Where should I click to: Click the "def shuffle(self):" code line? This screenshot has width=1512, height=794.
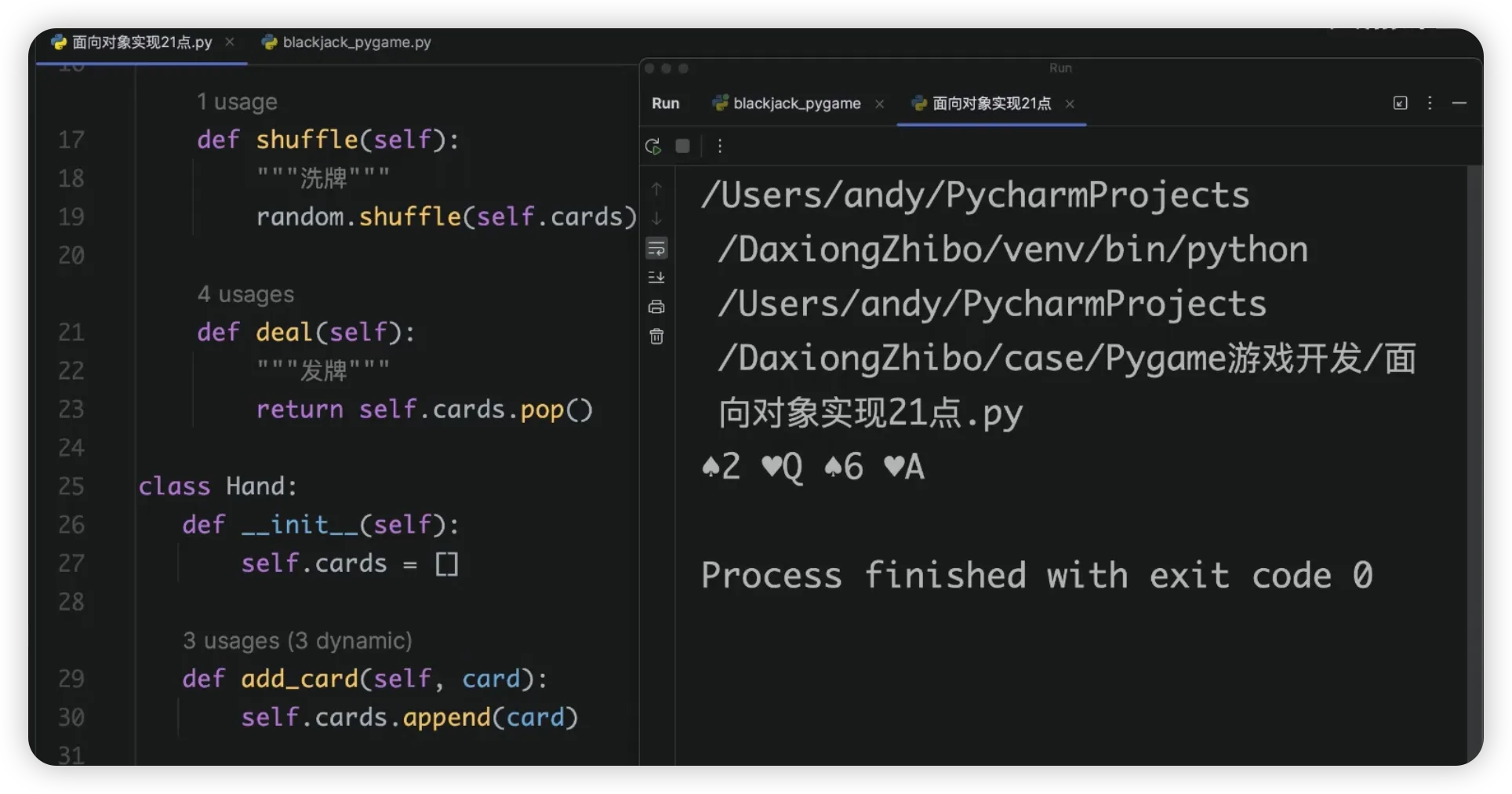pos(328,140)
